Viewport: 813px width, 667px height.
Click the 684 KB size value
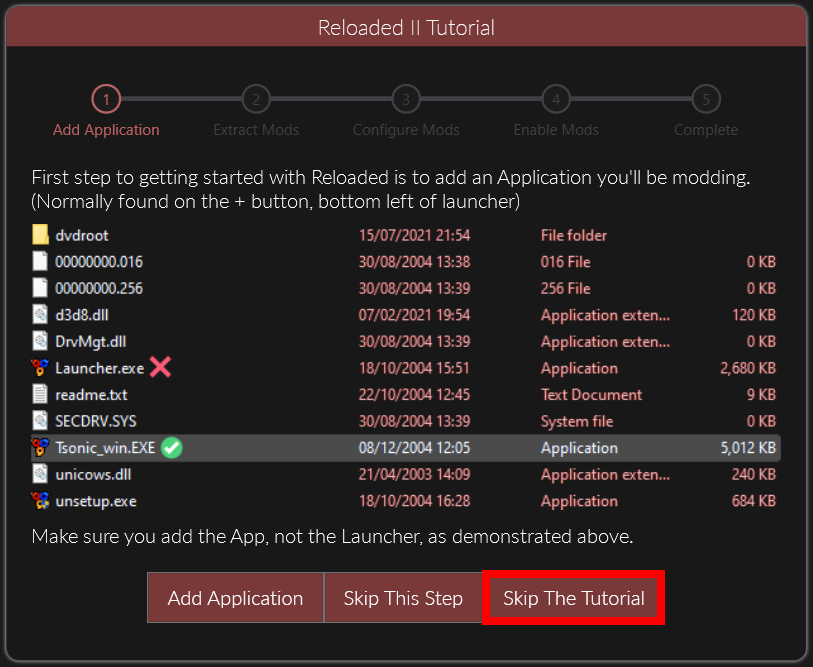point(754,501)
